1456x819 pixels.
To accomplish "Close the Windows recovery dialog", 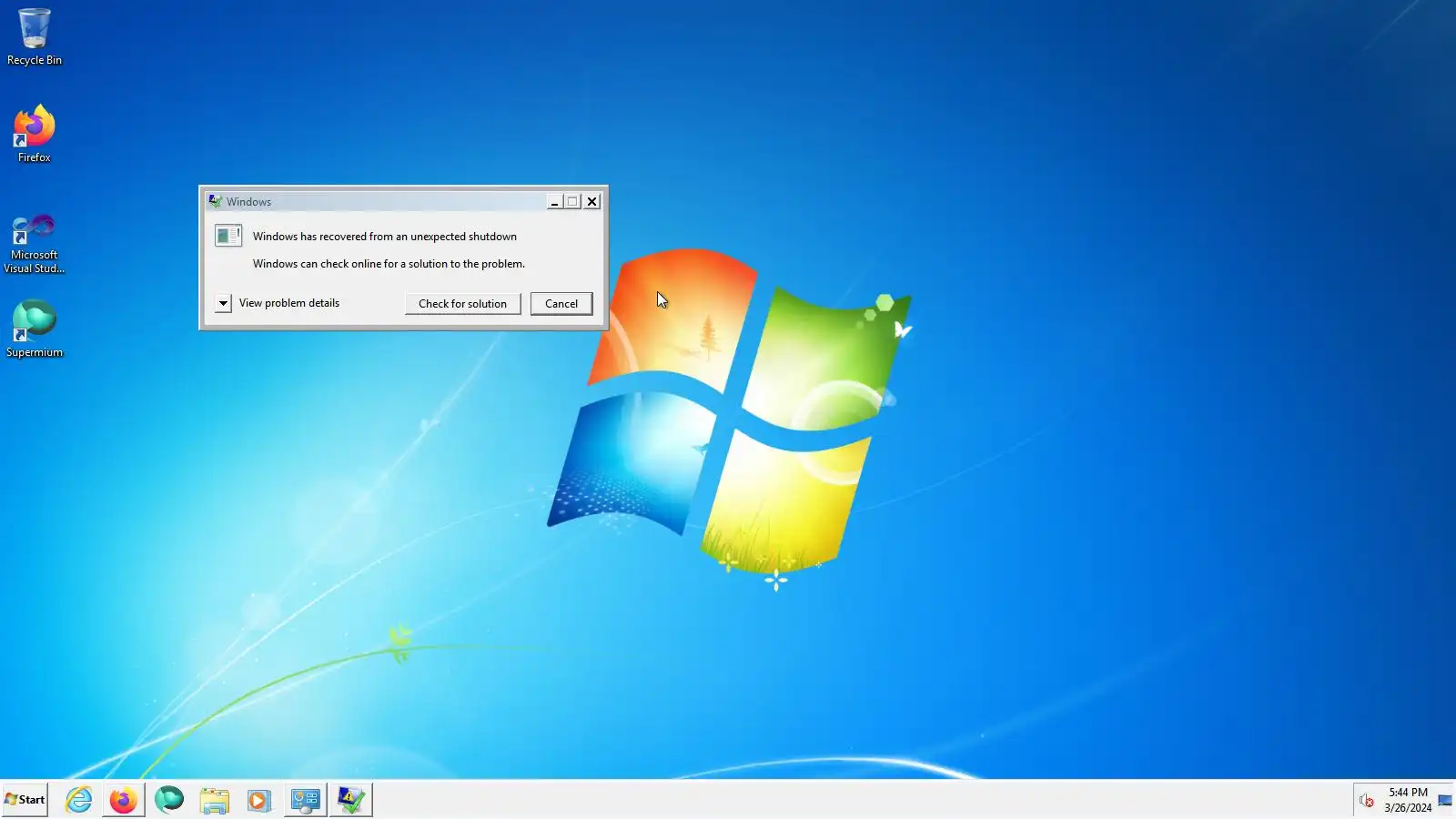I will 592,202.
